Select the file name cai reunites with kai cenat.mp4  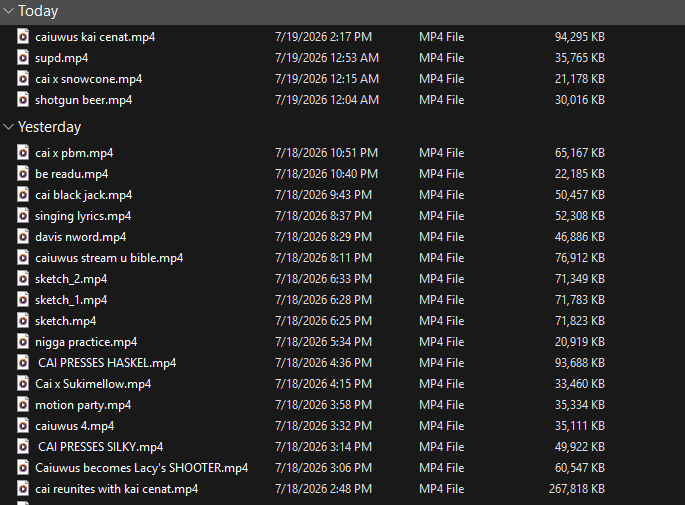(x=117, y=489)
